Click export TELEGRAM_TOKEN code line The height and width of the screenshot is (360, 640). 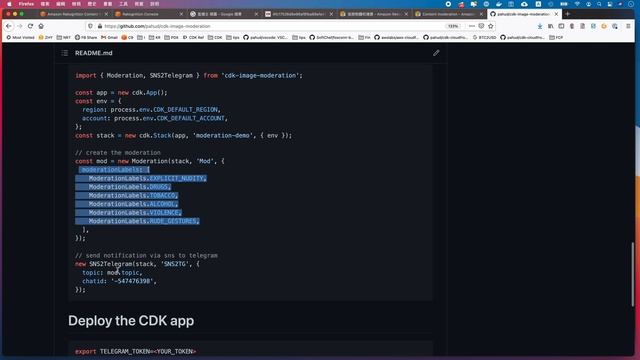(136, 351)
